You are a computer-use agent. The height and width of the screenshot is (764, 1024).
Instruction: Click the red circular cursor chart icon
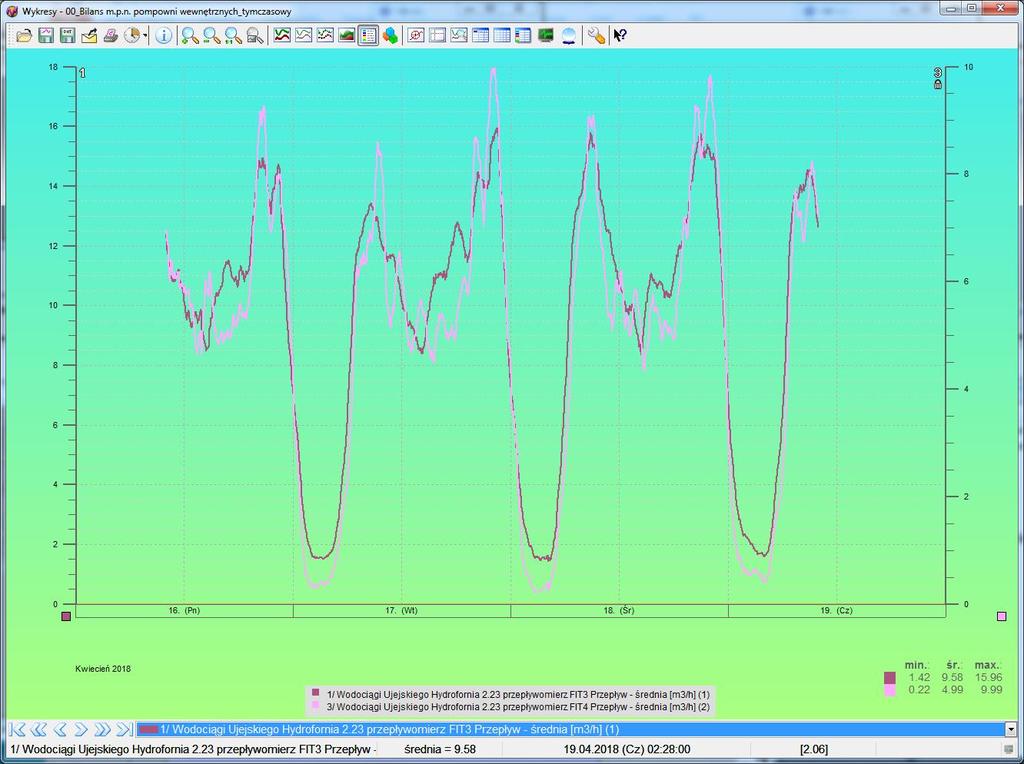[416, 35]
